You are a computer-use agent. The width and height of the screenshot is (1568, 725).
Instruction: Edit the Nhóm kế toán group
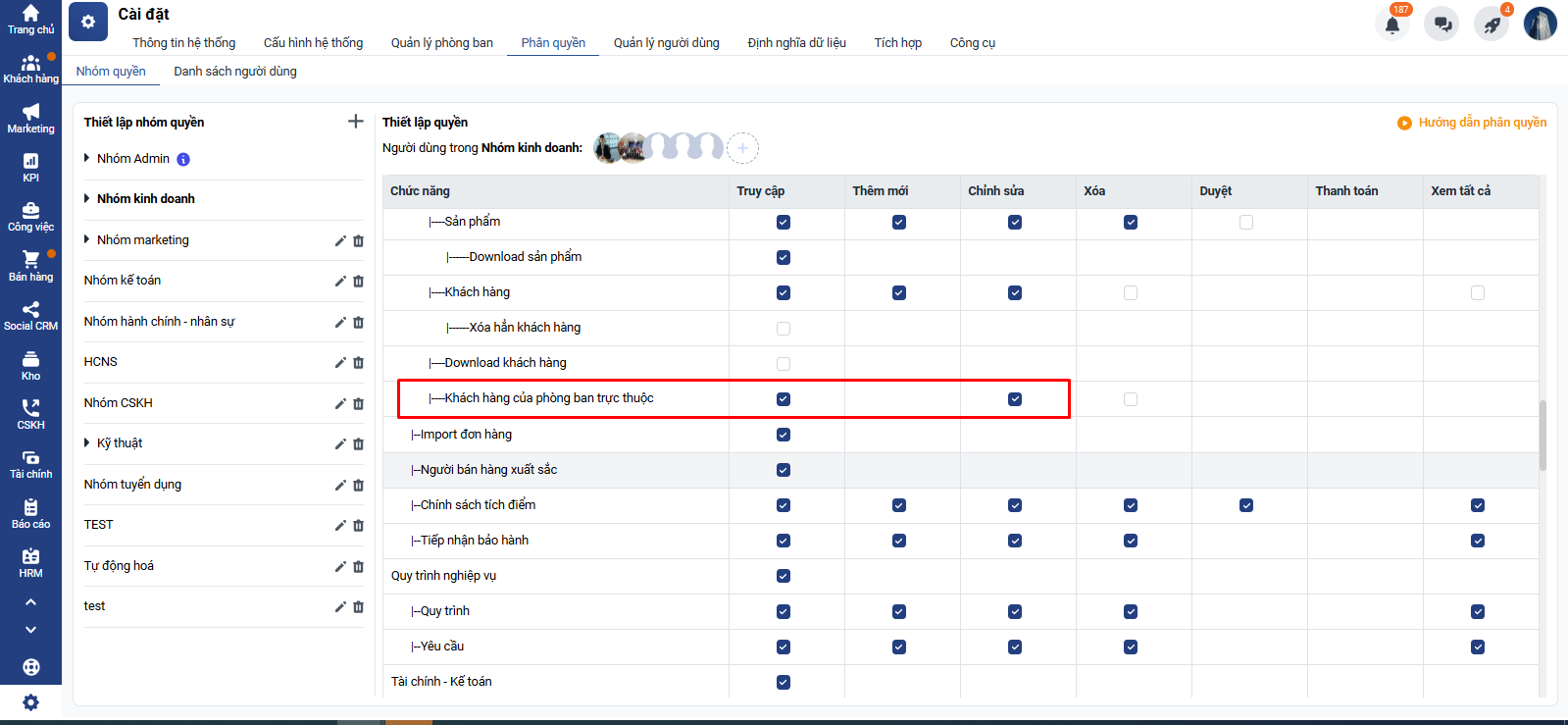pyautogui.click(x=340, y=282)
